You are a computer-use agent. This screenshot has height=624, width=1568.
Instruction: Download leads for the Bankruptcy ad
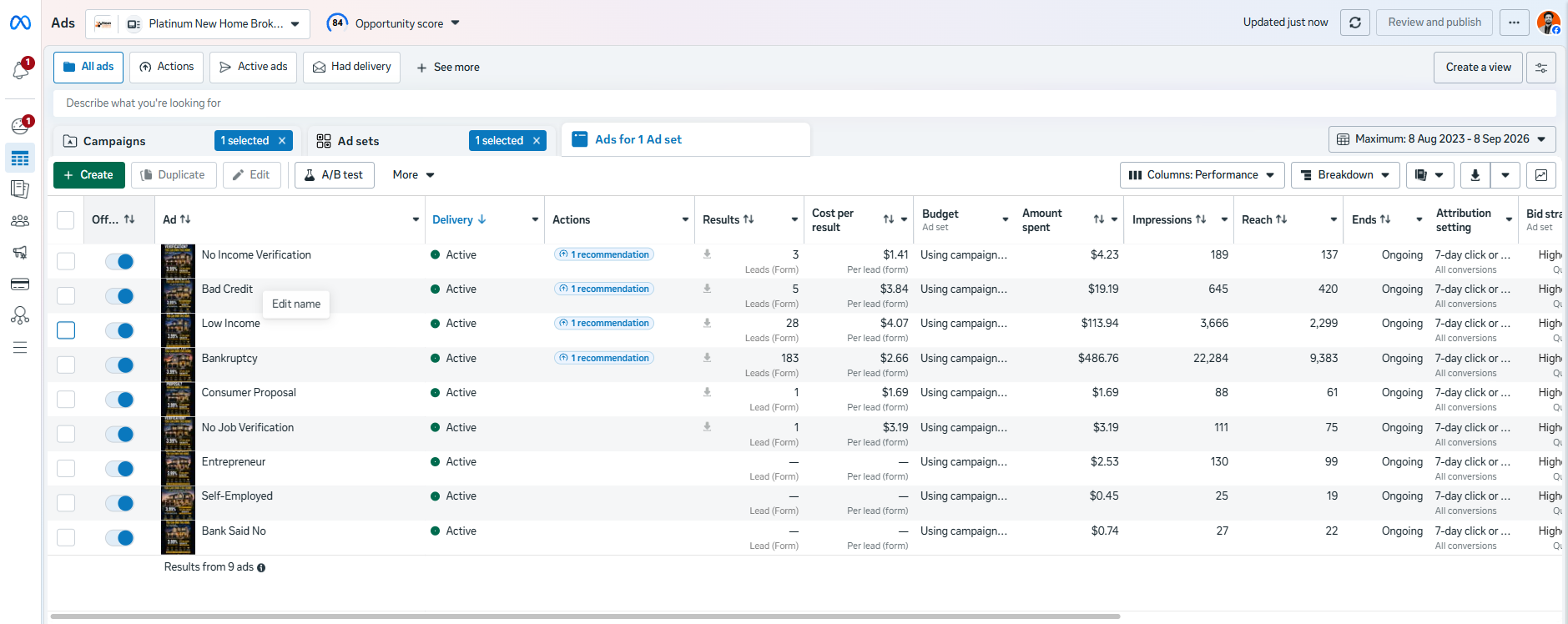point(707,358)
